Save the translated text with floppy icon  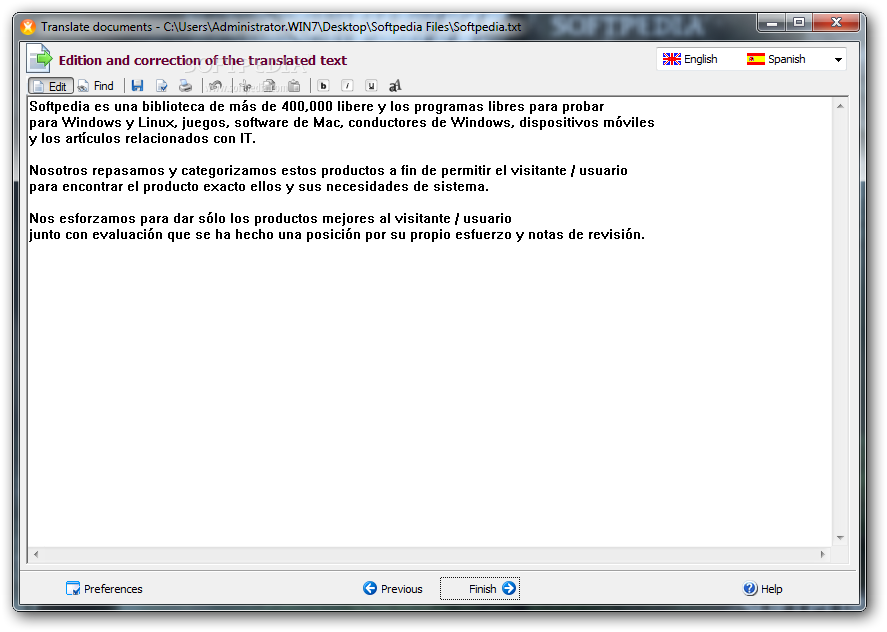(137, 86)
